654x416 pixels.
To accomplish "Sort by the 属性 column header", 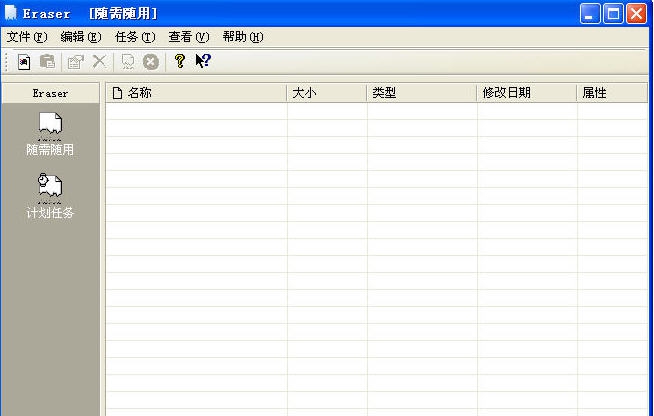I will tap(612, 93).
